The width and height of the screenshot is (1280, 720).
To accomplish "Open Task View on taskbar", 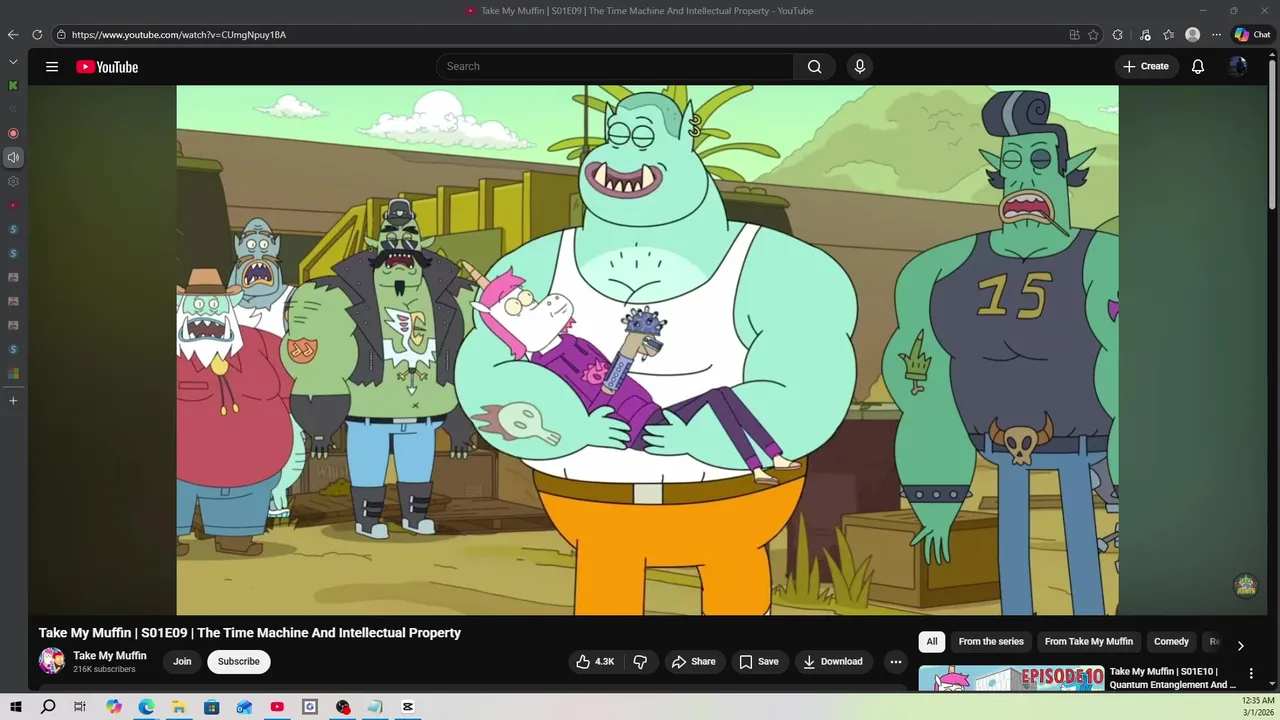I will [x=80, y=707].
